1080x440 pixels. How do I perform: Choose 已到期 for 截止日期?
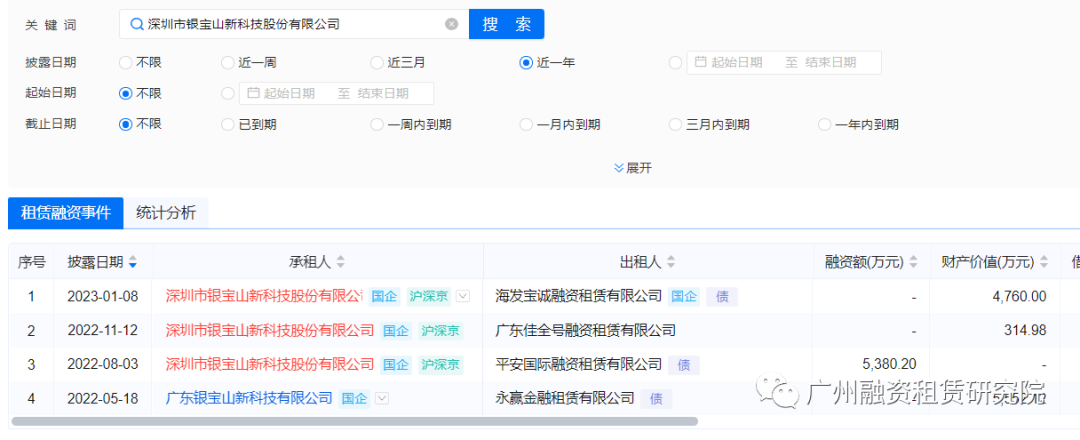[x=228, y=124]
